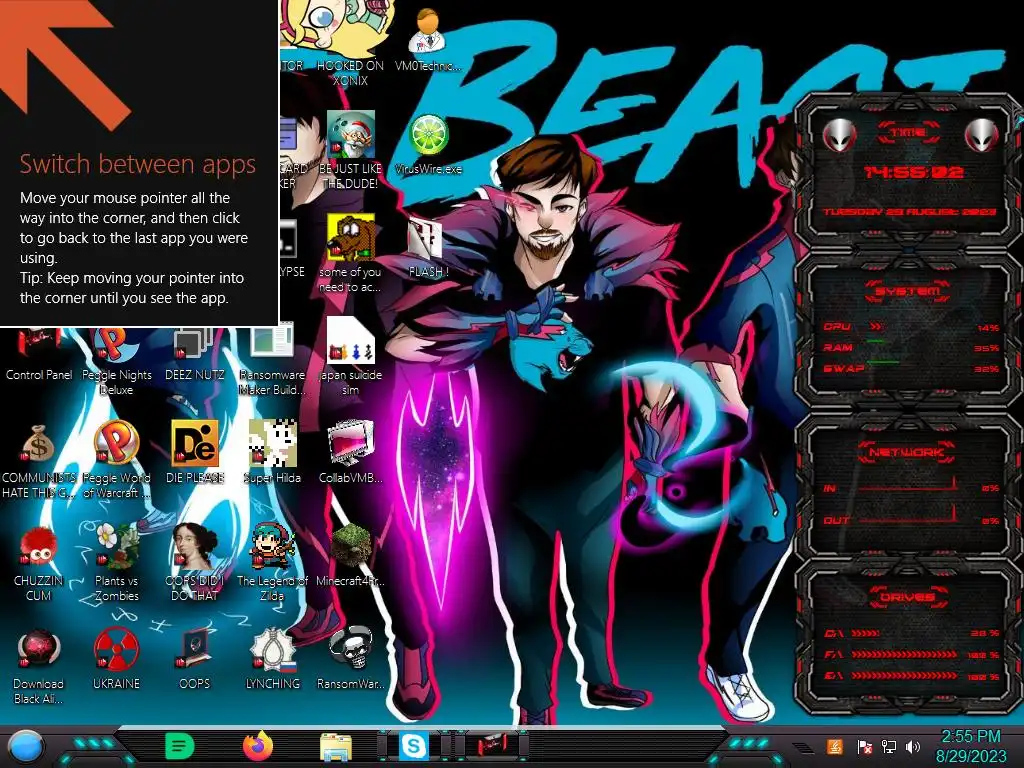The image size is (1024, 768).
Task: Launch Super Hilda game icon
Action: point(272,452)
